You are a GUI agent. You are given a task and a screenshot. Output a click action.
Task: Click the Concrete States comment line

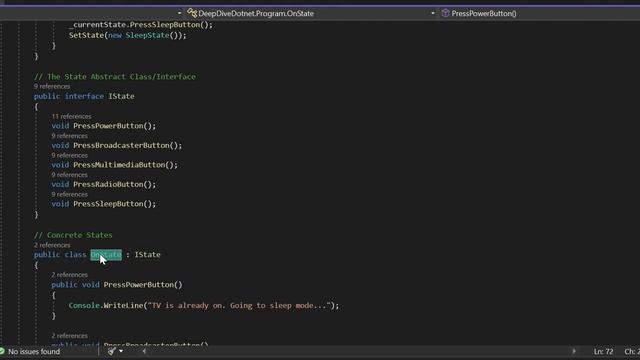coord(73,235)
